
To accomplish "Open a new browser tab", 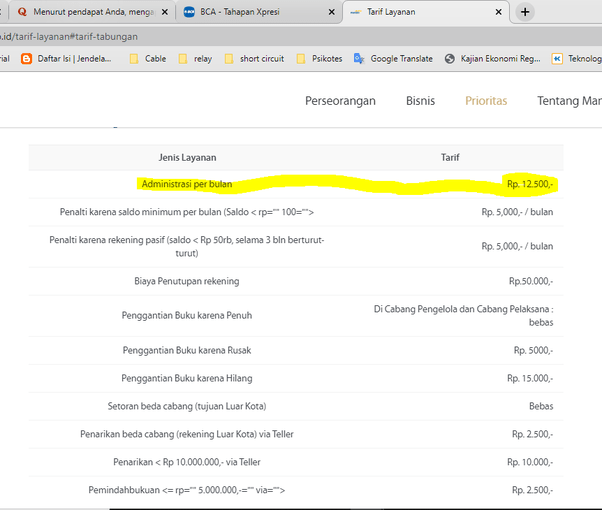I will tap(525, 12).
